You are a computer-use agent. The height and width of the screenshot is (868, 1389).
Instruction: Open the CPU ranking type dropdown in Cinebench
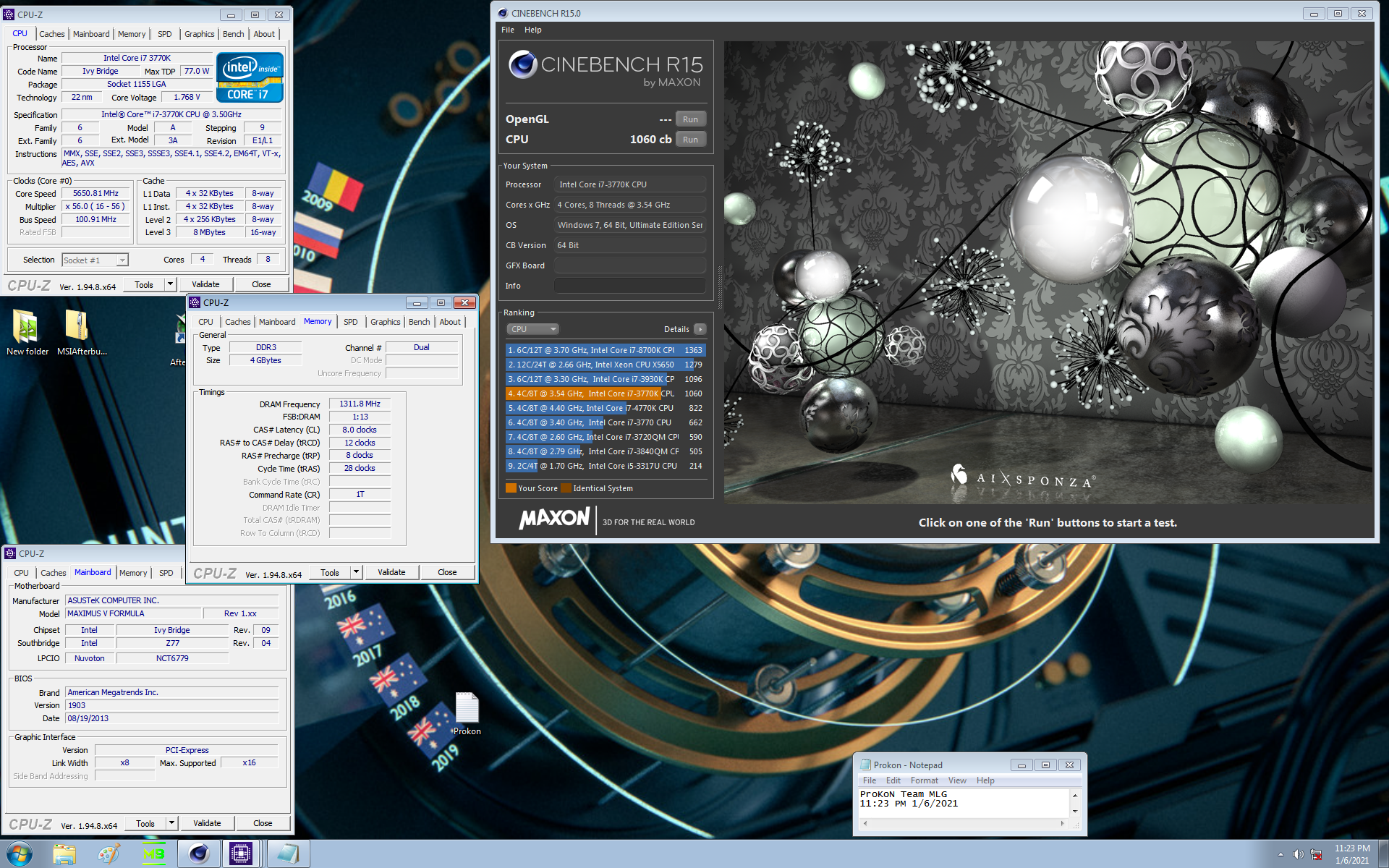[x=532, y=329]
